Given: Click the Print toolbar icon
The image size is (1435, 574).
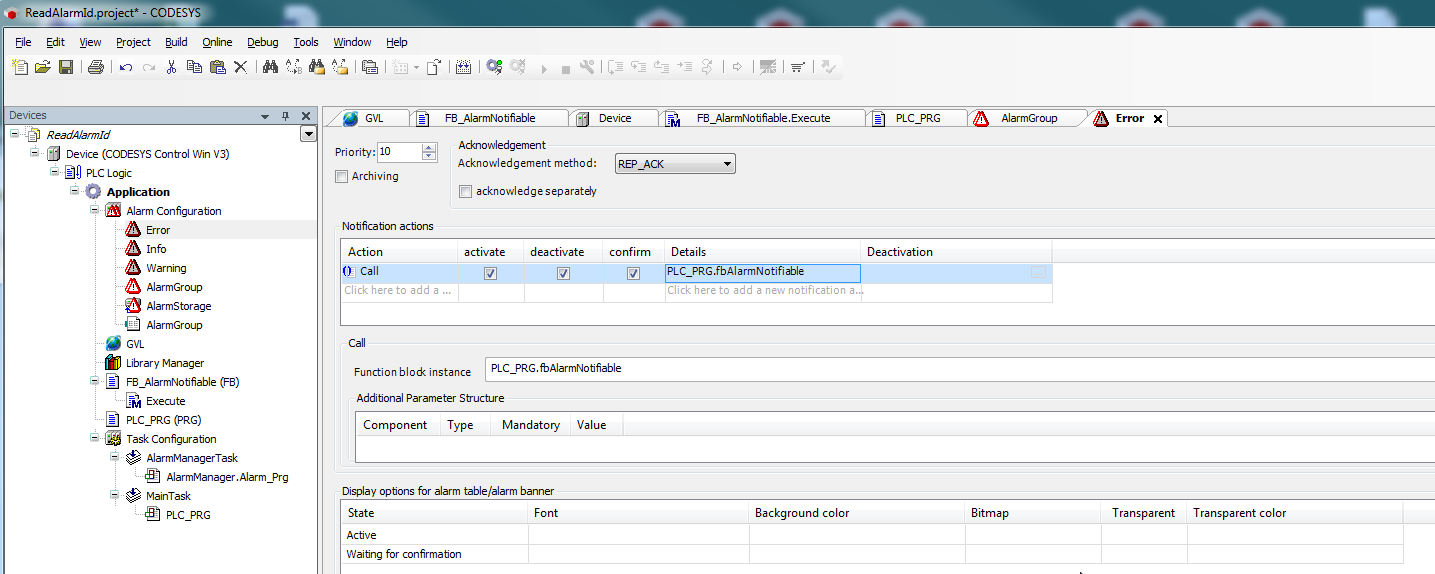Looking at the screenshot, I should click(95, 67).
